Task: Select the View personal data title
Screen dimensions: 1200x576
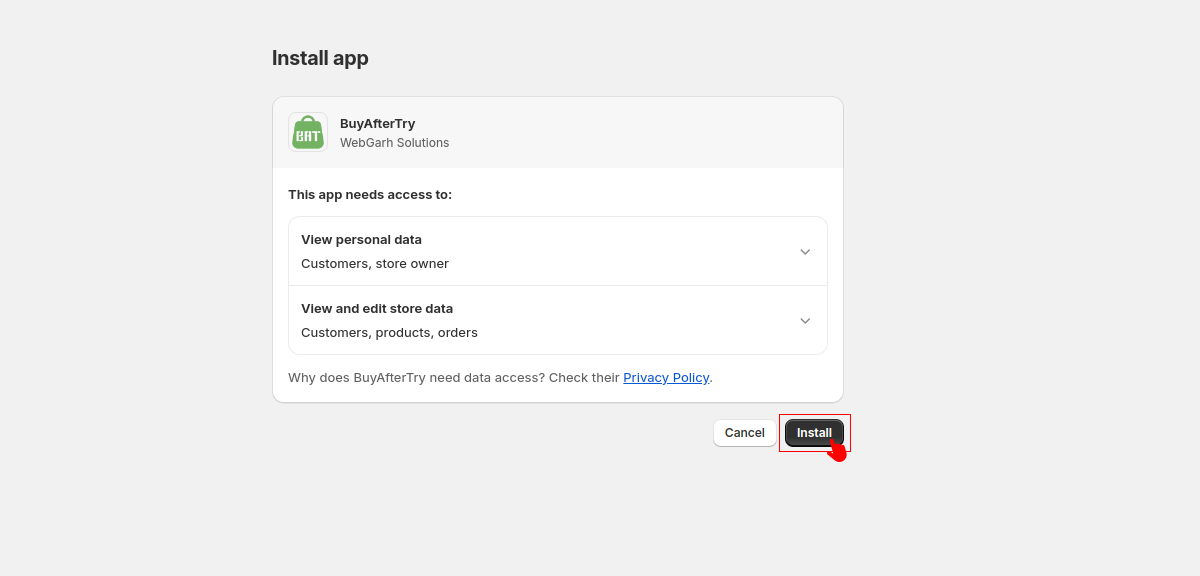Action: pos(361,240)
